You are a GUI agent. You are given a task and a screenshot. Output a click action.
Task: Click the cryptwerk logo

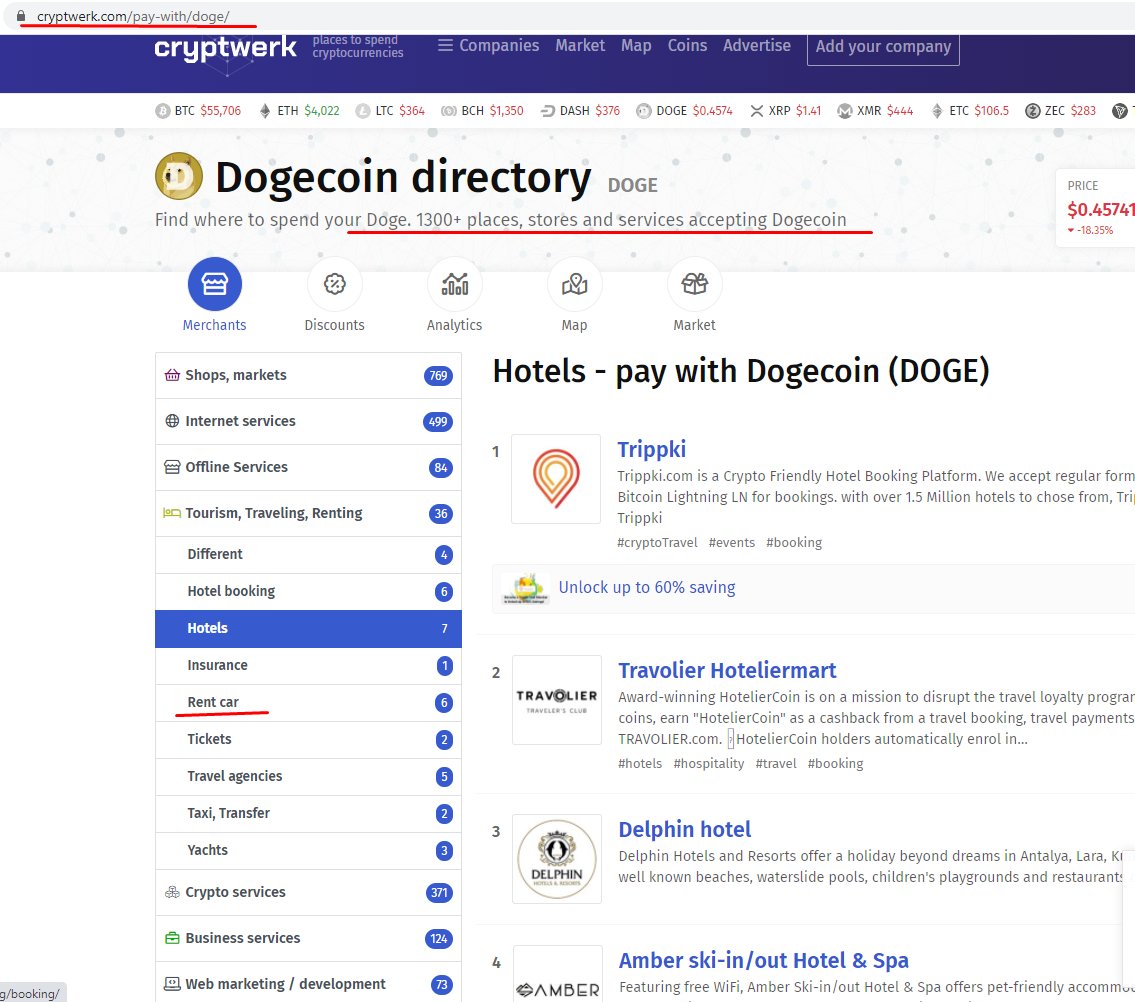tap(225, 48)
